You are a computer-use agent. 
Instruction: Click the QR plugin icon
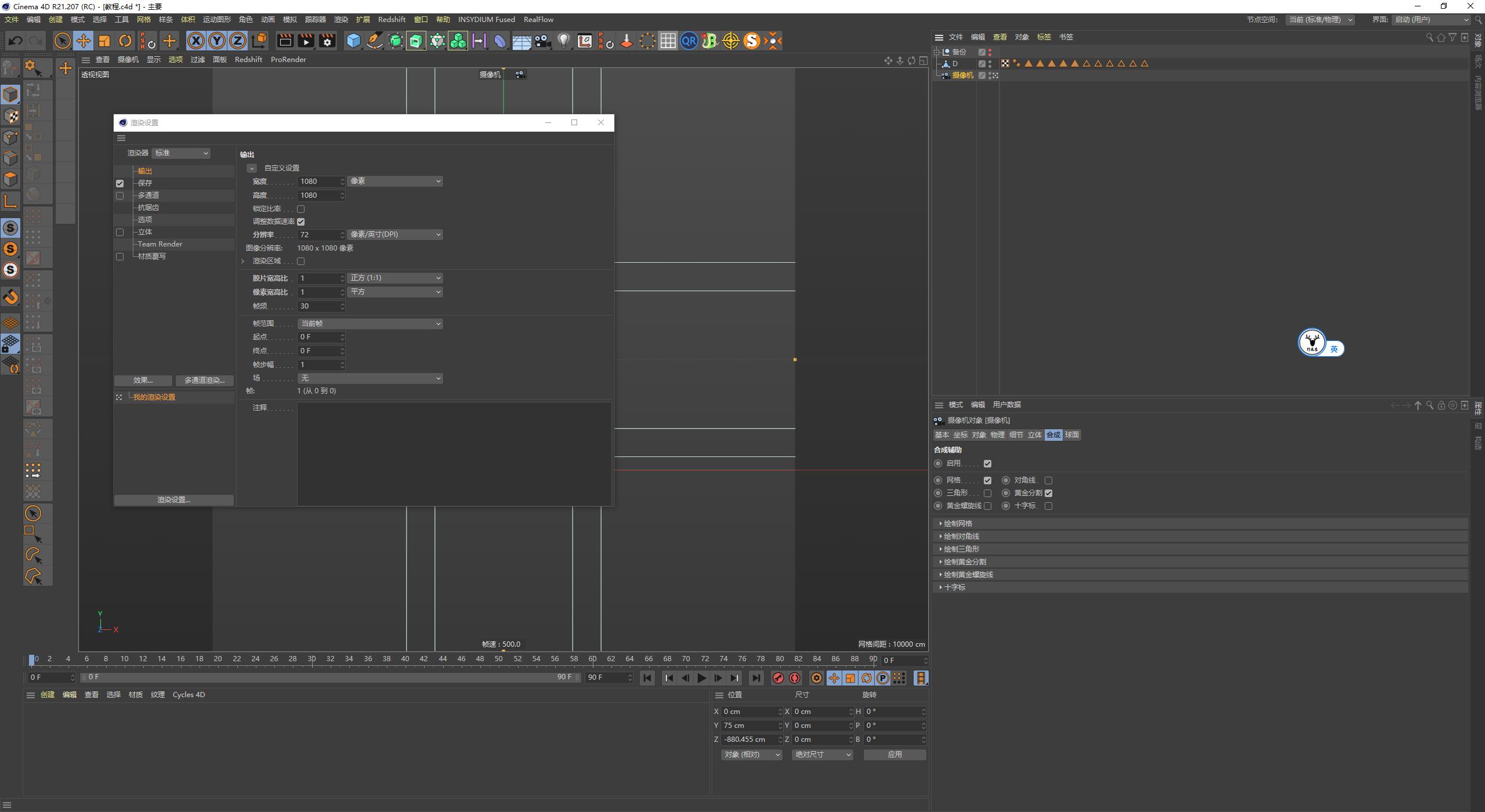coord(689,41)
